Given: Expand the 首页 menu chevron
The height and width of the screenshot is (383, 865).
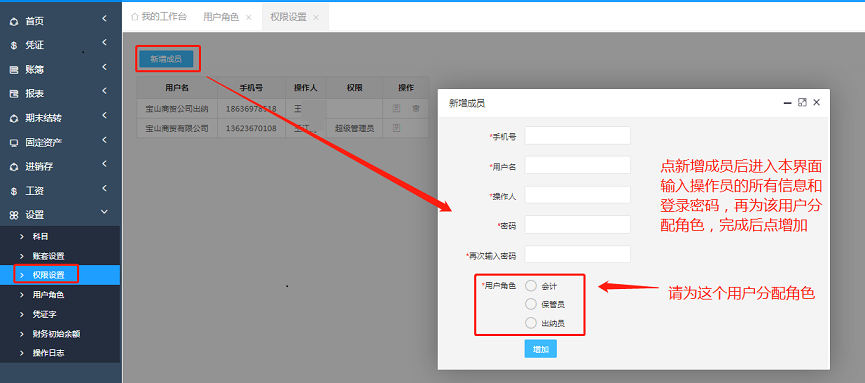Looking at the screenshot, I should (x=104, y=19).
